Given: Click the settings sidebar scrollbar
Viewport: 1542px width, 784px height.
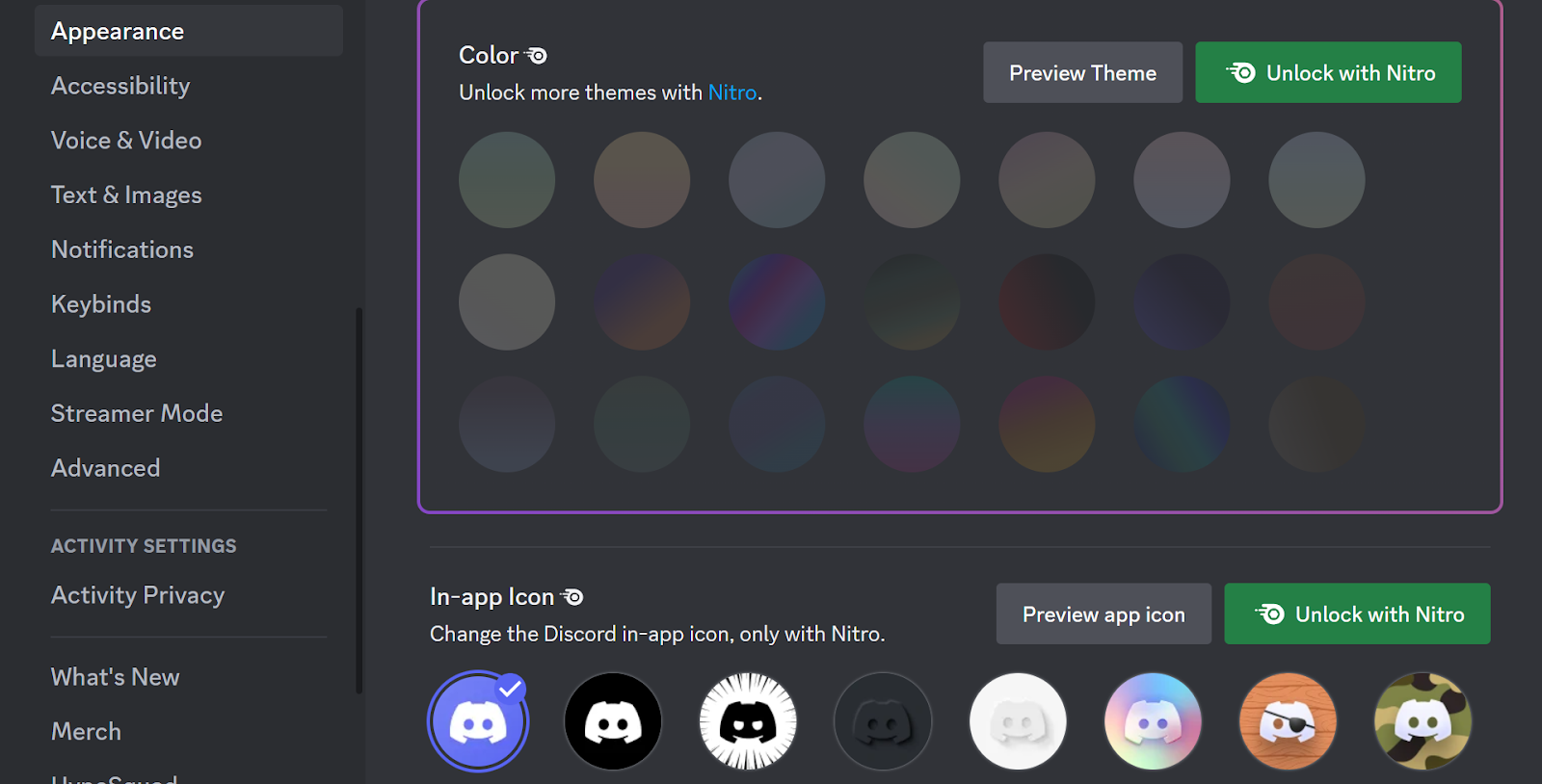Looking at the screenshot, I should pos(359,501).
